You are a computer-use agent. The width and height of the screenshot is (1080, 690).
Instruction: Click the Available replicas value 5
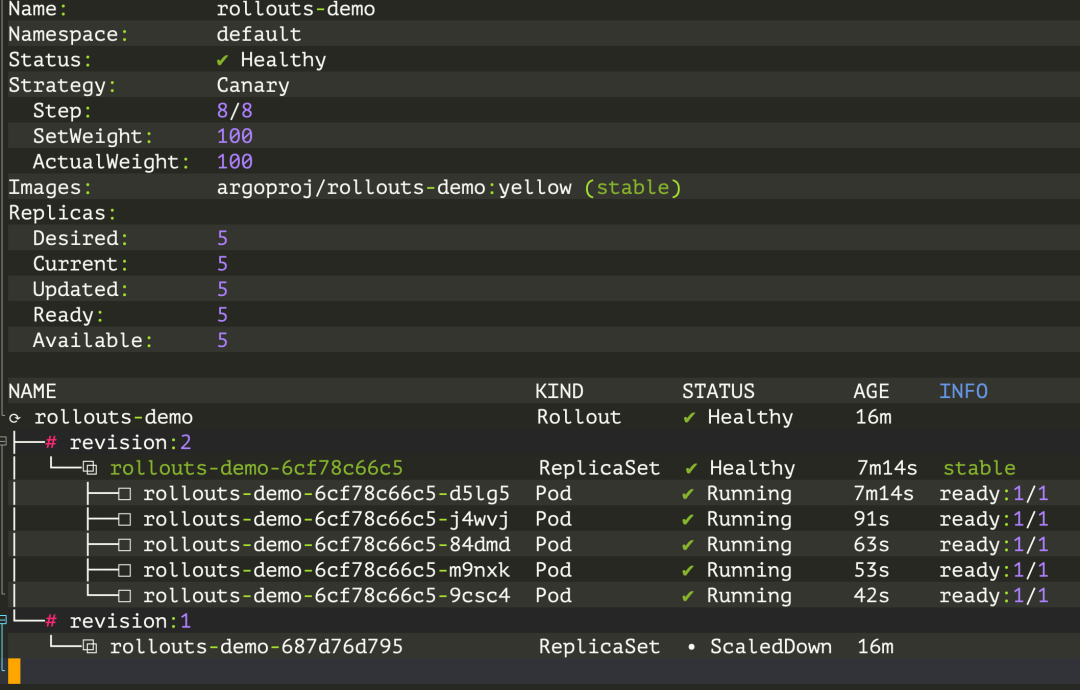tap(222, 340)
